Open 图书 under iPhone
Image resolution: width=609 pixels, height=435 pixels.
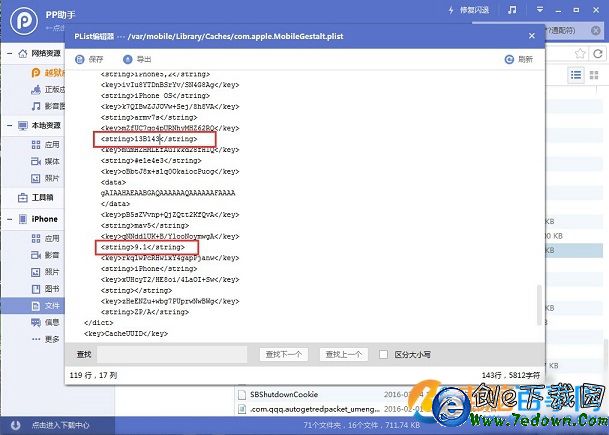tap(45, 289)
